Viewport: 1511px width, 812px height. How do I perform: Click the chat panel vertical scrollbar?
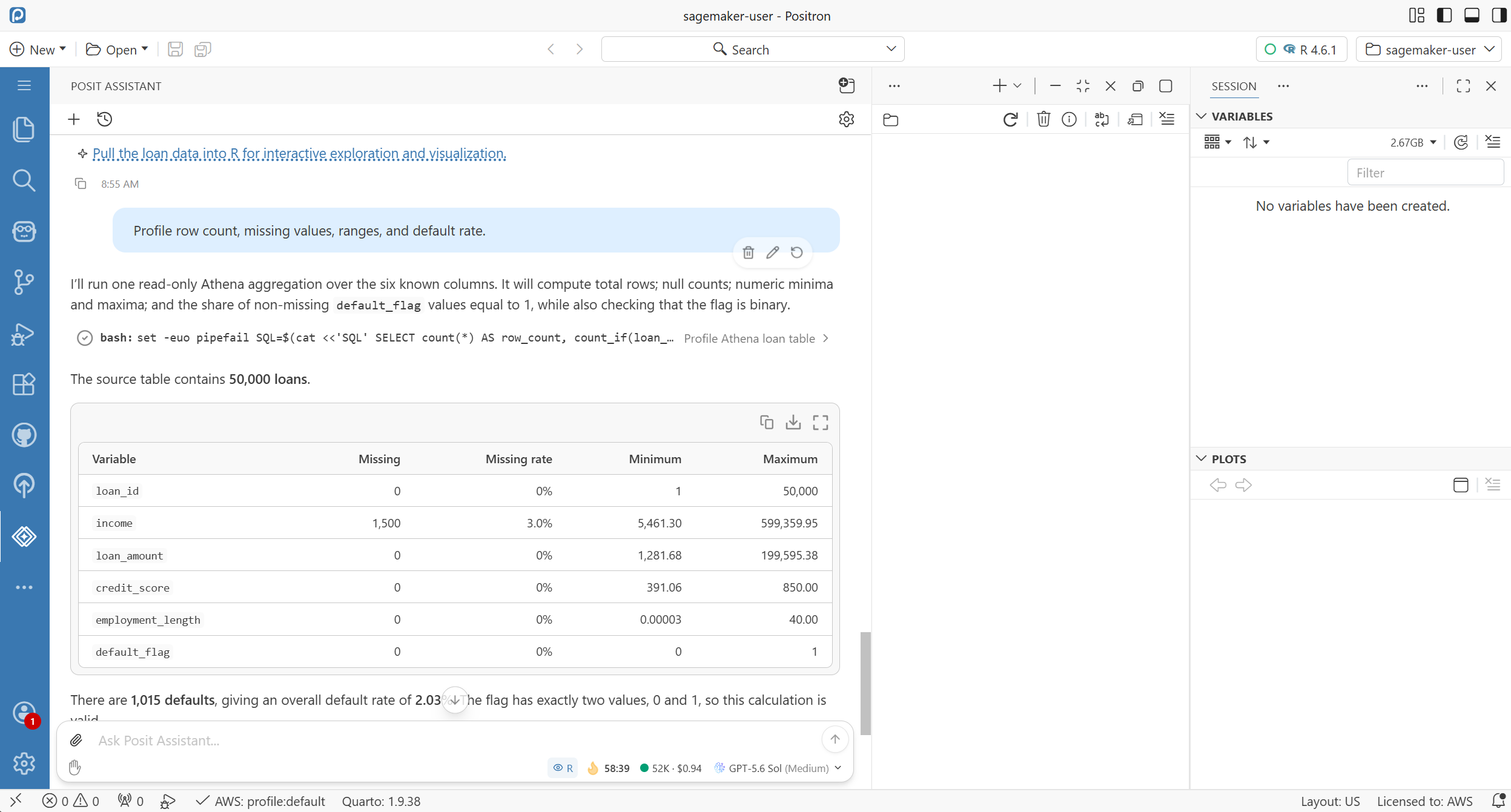(x=865, y=683)
